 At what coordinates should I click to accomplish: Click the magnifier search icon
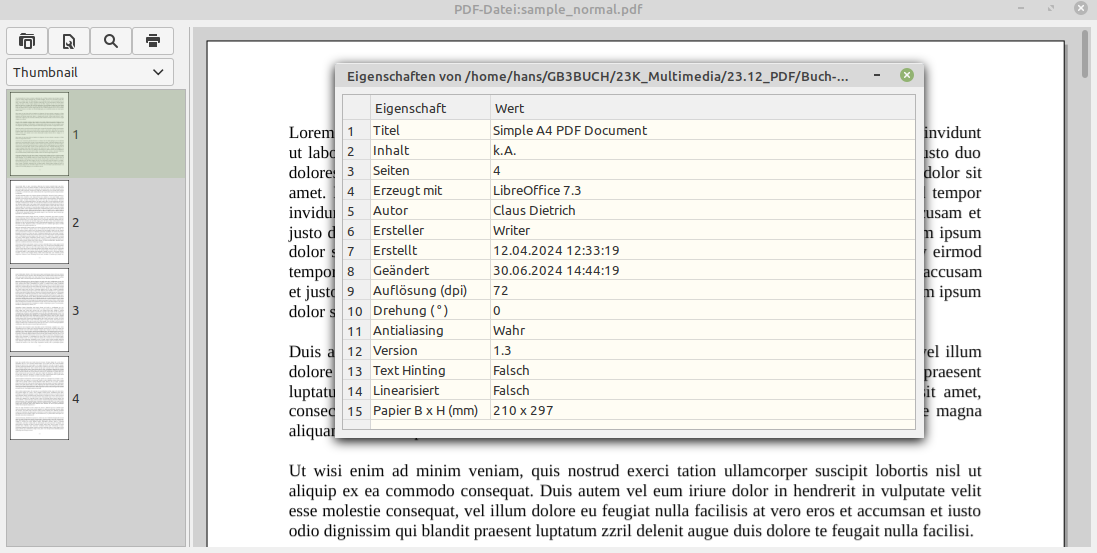coord(111,41)
